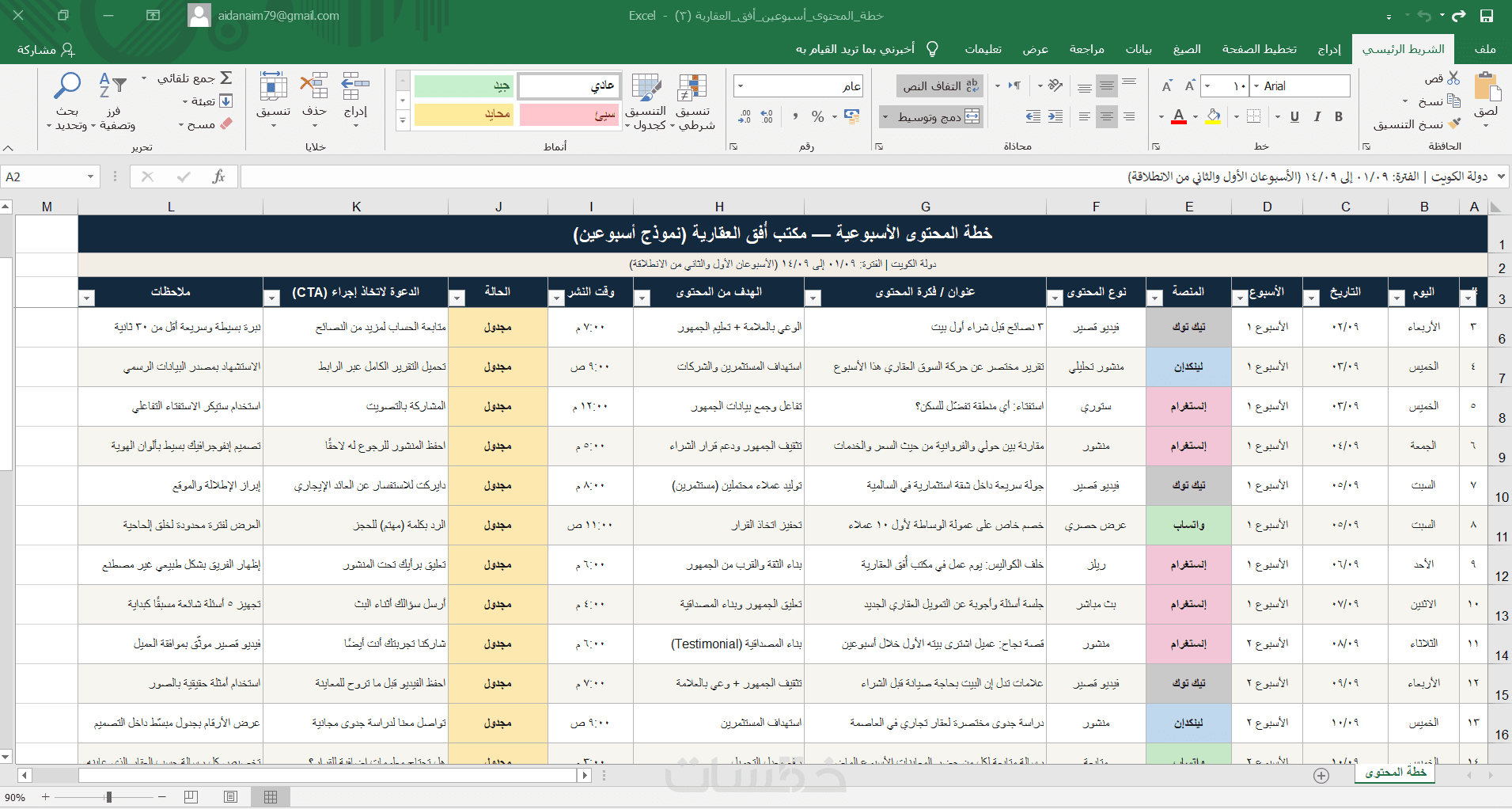Image resolution: width=1512 pixels, height=809 pixels.
Task: Open the File (ملف) tab
Action: pyautogui.click(x=1485, y=49)
